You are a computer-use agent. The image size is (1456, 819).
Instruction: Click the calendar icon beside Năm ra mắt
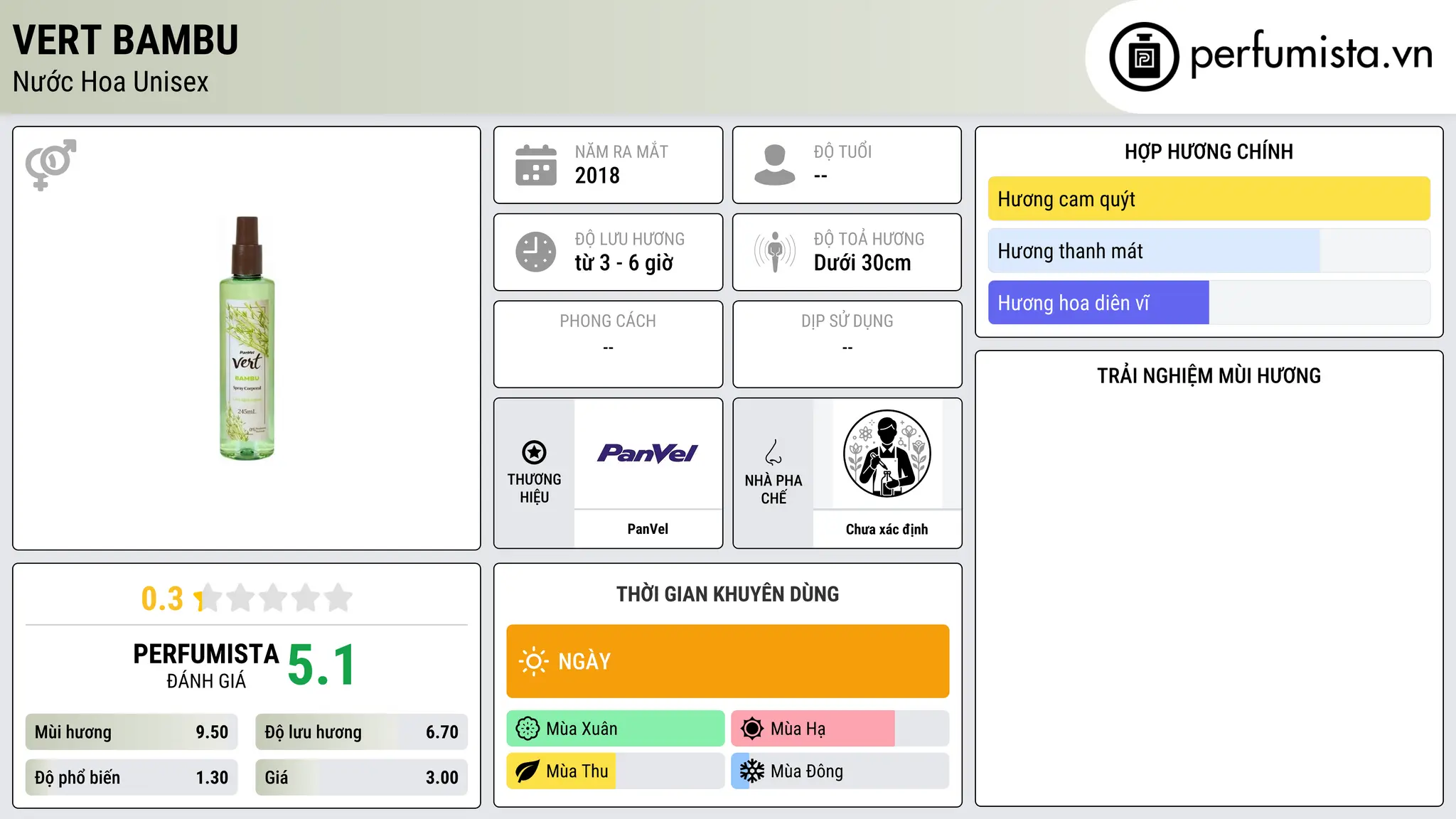(535, 165)
